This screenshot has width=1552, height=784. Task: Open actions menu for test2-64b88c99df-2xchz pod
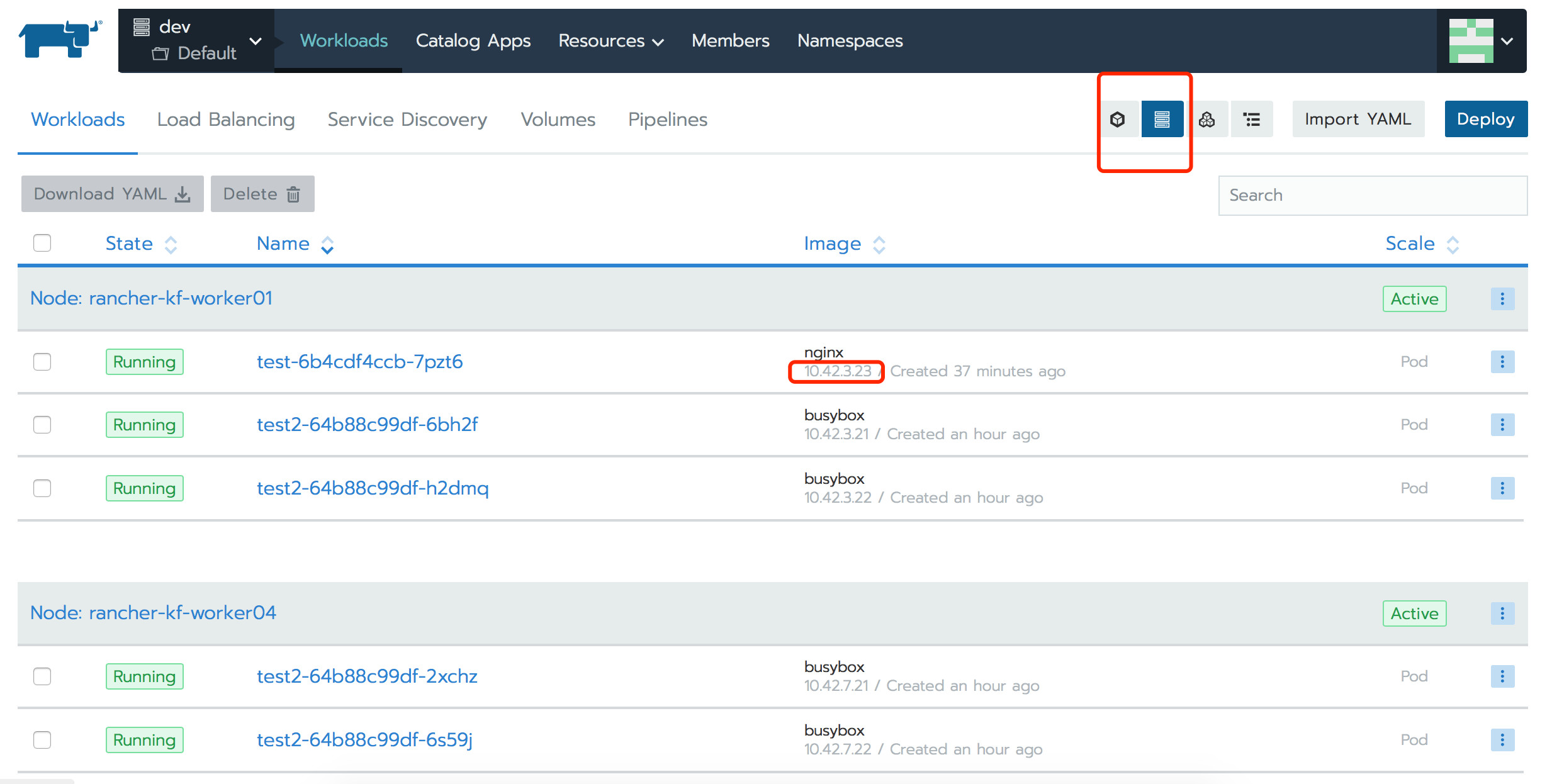point(1502,676)
